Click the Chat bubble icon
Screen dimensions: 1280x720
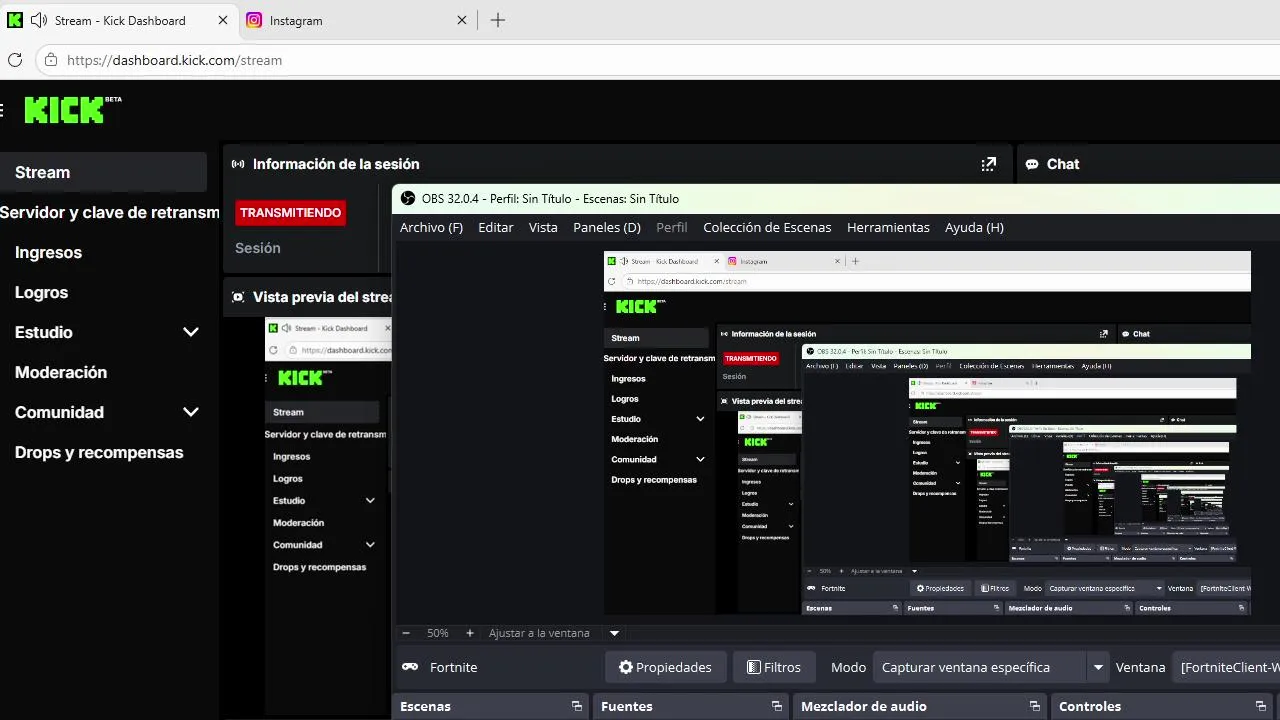click(1031, 164)
